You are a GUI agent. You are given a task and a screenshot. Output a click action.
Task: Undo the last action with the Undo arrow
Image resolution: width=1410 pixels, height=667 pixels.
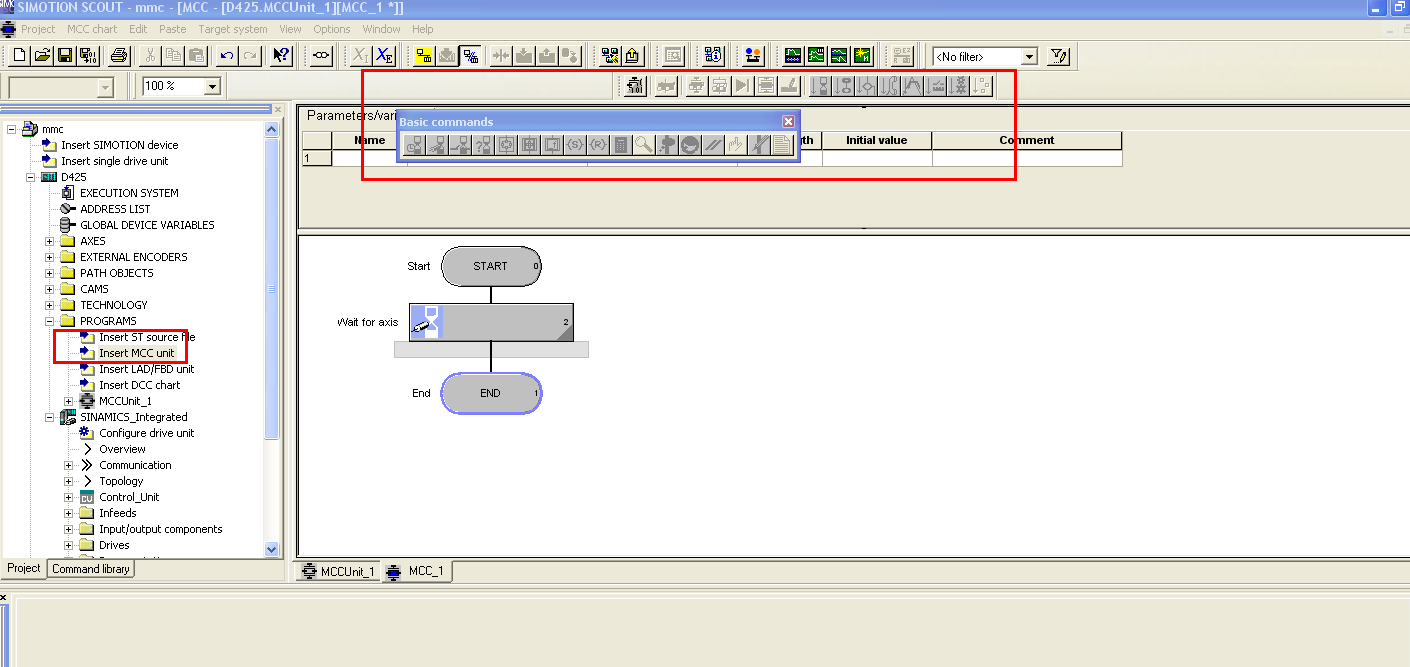(226, 56)
